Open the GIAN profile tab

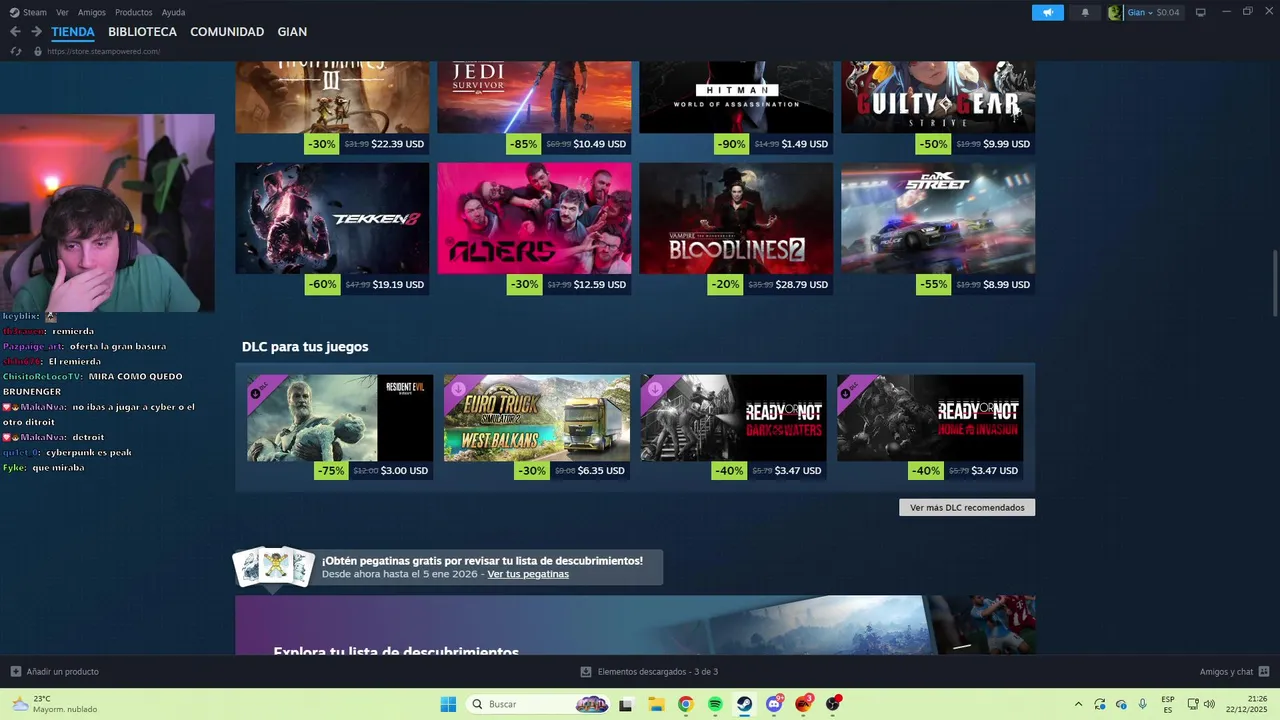[292, 32]
